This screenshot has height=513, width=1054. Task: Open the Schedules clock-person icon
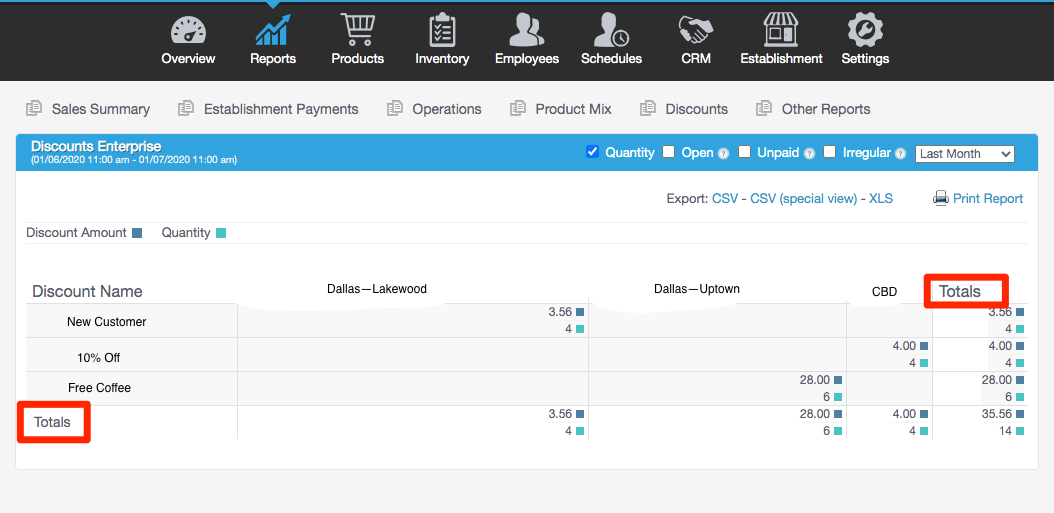[x=612, y=30]
